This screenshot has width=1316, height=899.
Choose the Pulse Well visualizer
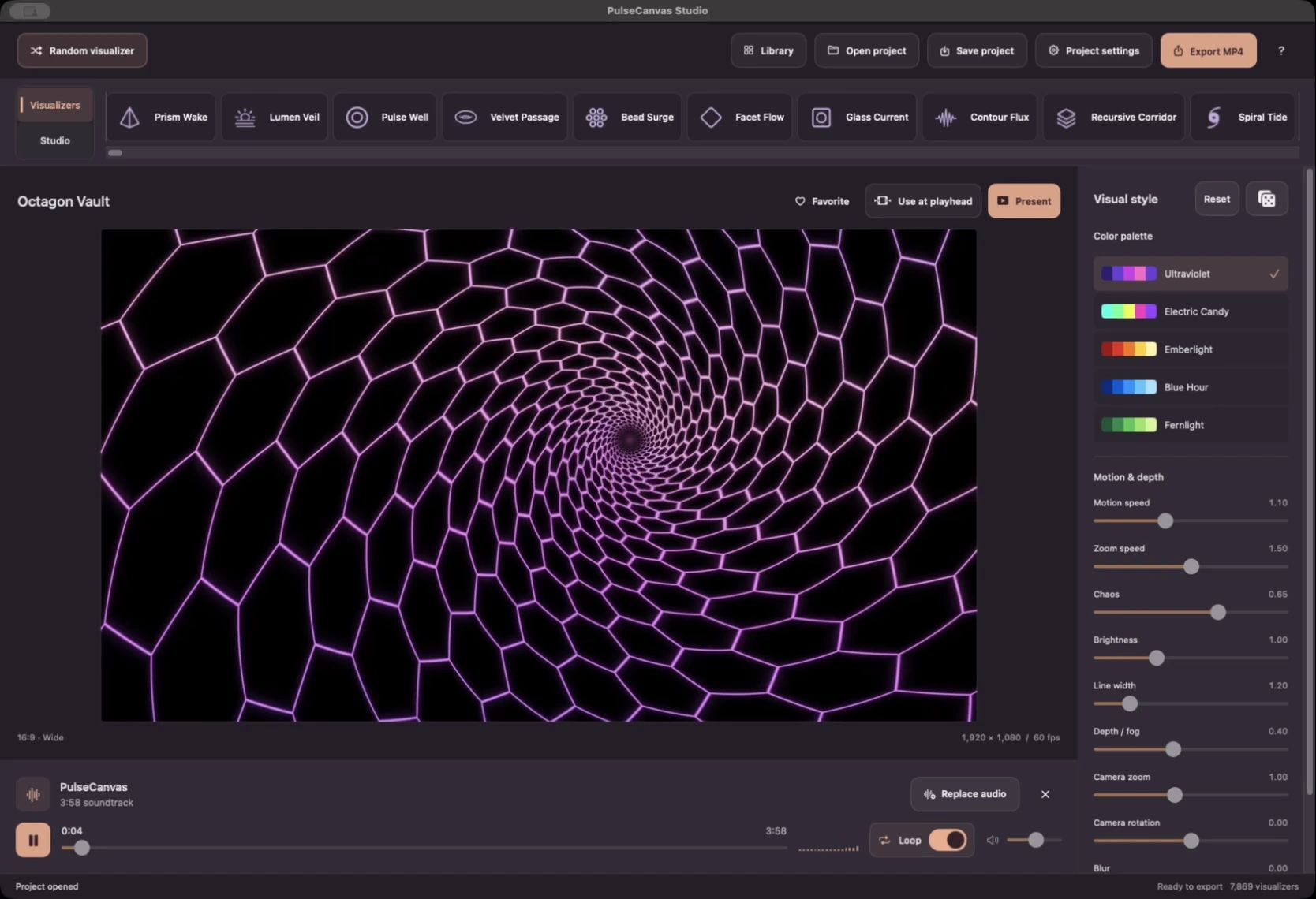(x=386, y=117)
